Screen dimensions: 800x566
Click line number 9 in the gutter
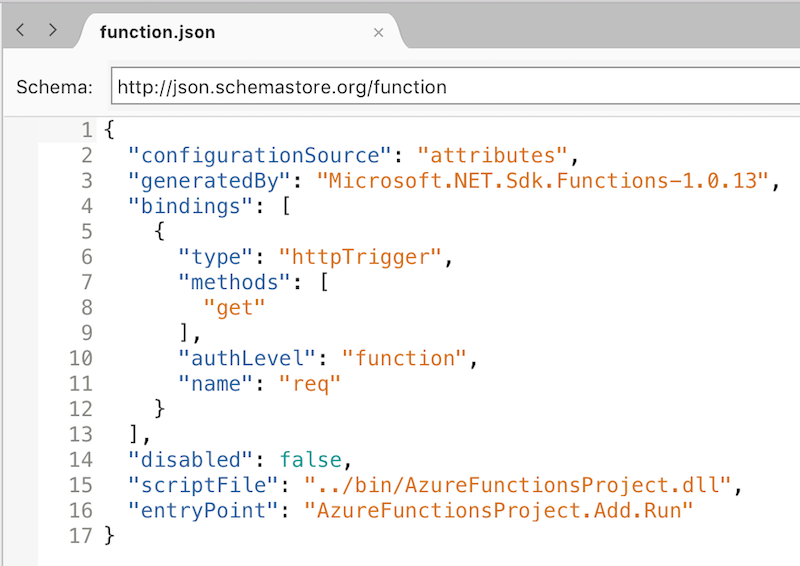[87, 333]
